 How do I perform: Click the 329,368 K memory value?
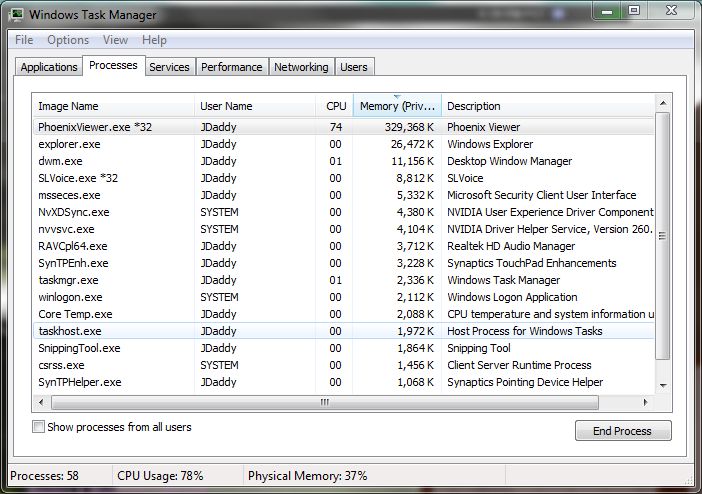[x=409, y=127]
